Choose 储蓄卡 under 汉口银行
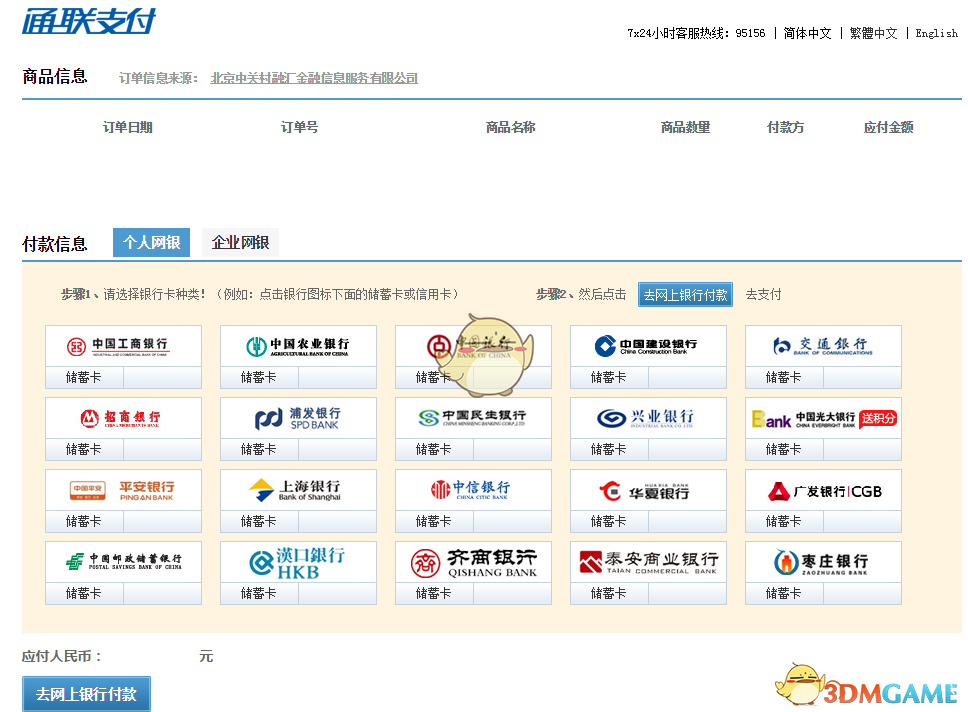The width and height of the screenshot is (968, 712). (x=259, y=593)
